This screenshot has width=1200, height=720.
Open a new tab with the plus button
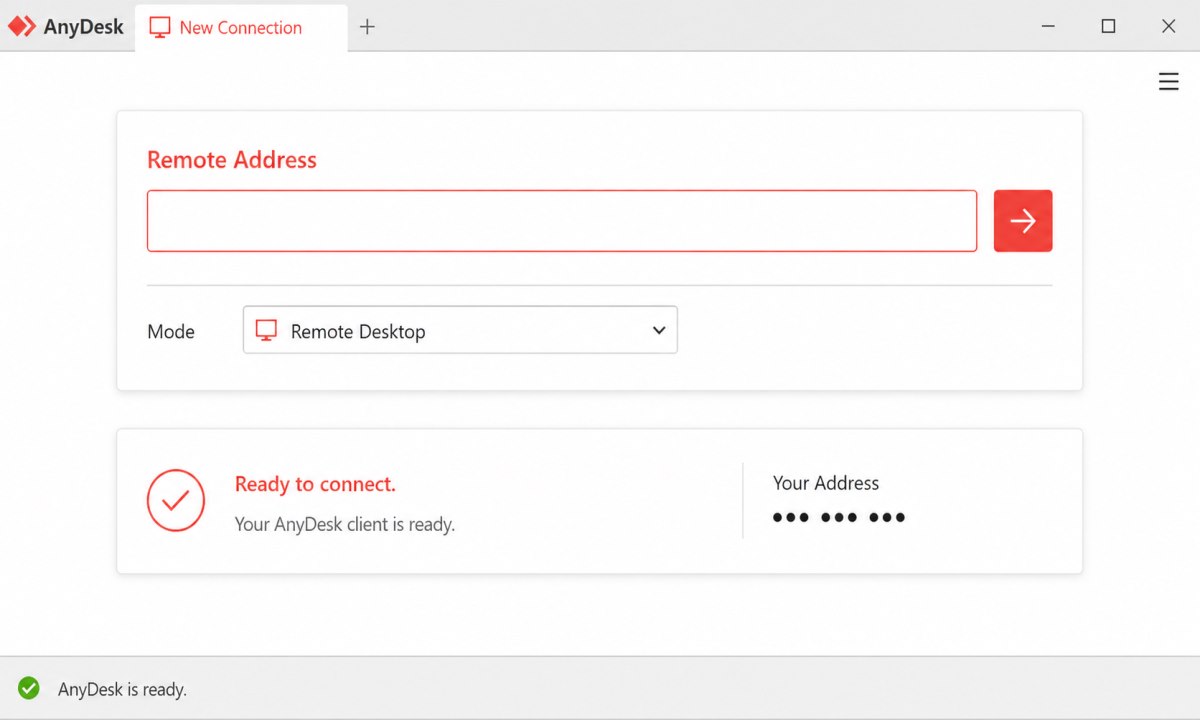tap(367, 27)
